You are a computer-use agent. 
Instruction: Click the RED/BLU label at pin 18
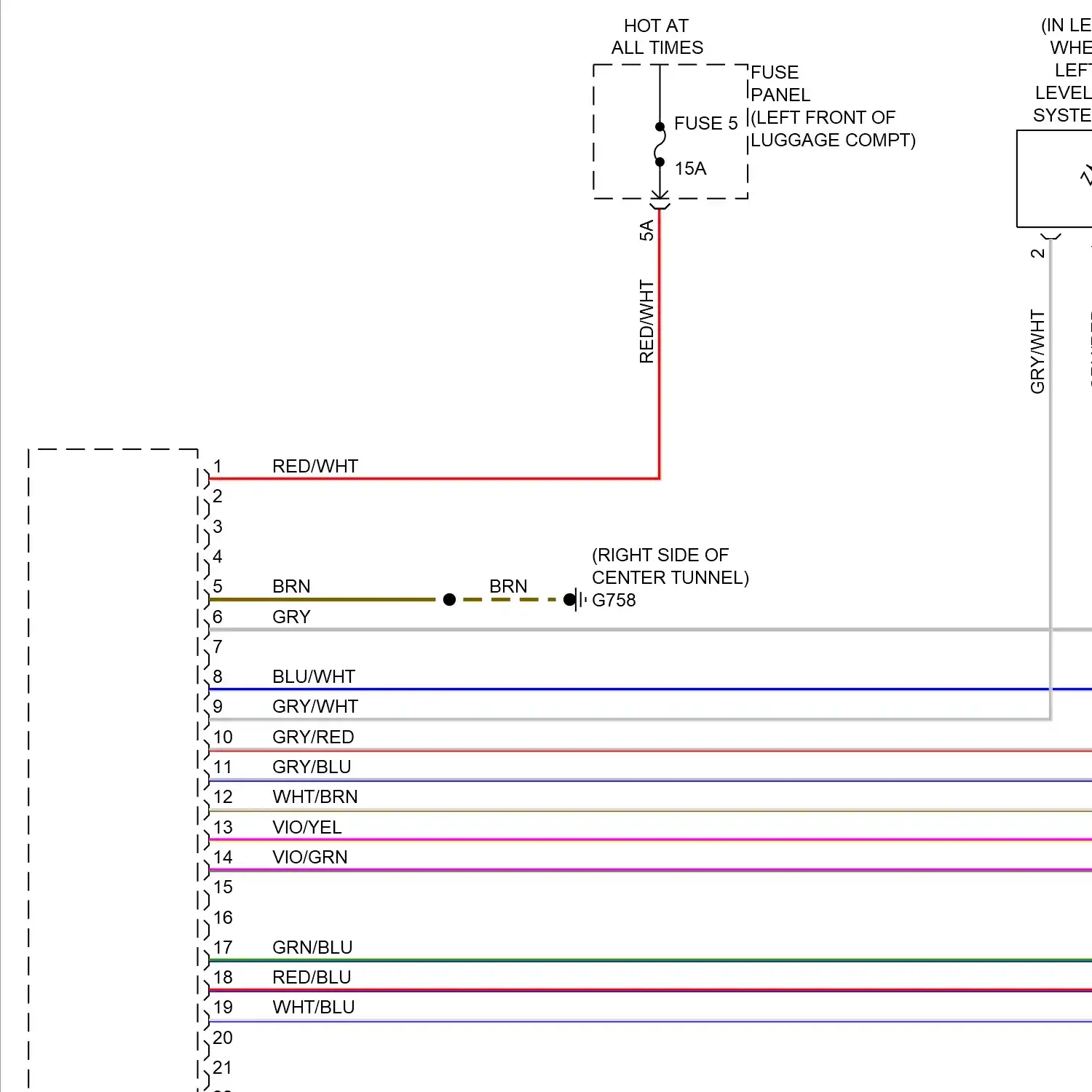(312, 977)
